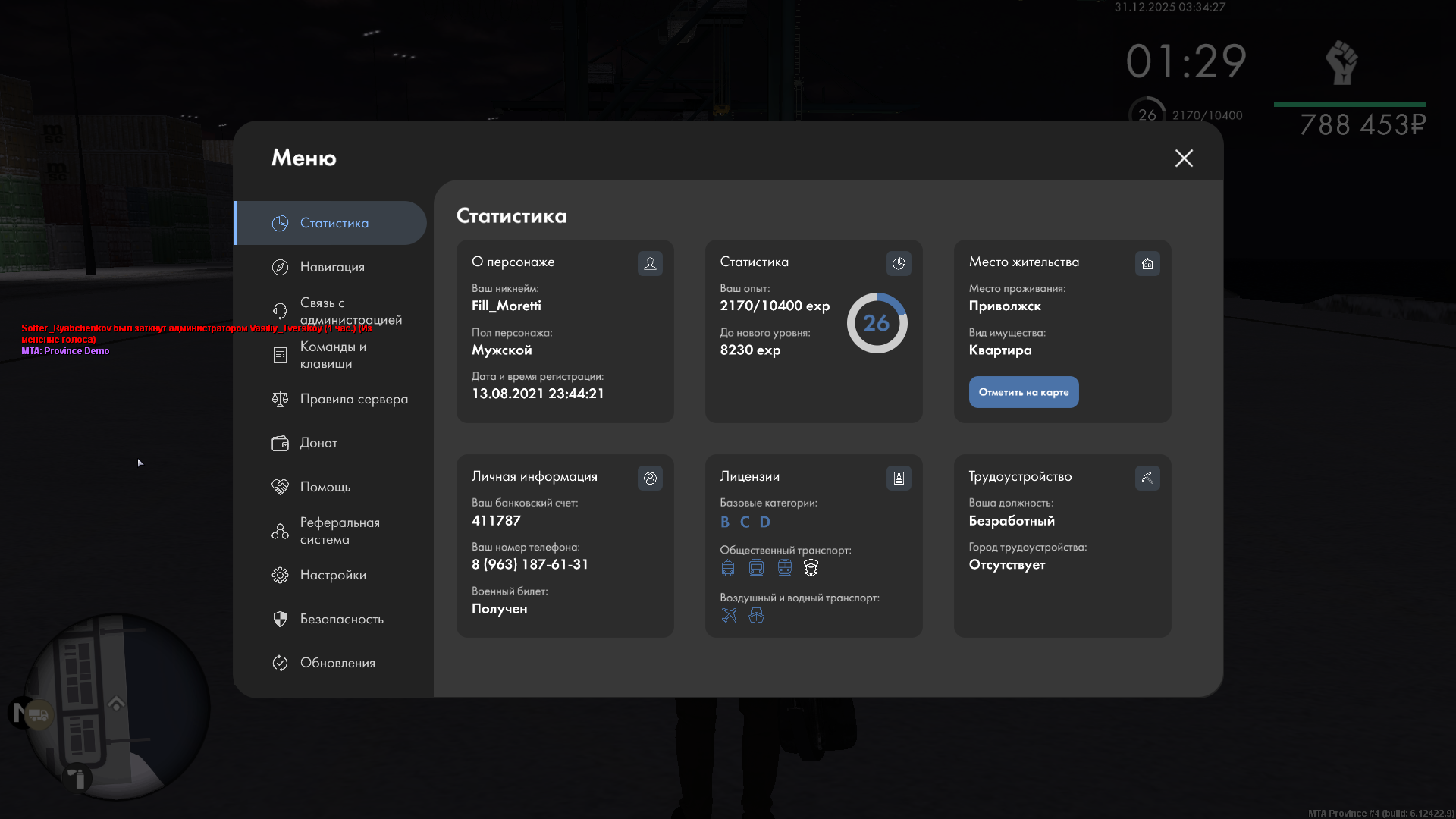Viewport: 1456px width, 819px height.
Task: Click the user icon in Личная информация card
Action: [650, 479]
